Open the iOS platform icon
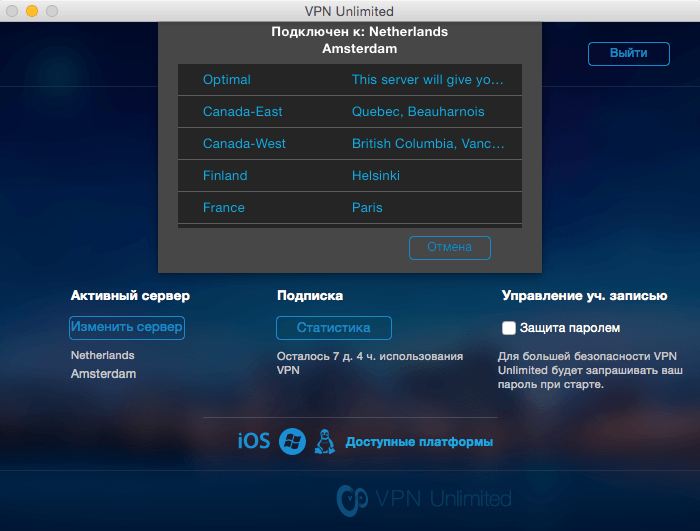 point(254,441)
